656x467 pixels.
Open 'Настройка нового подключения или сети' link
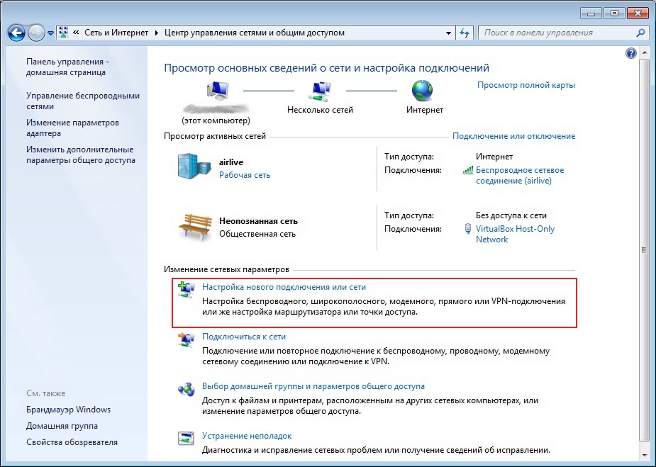(x=284, y=287)
